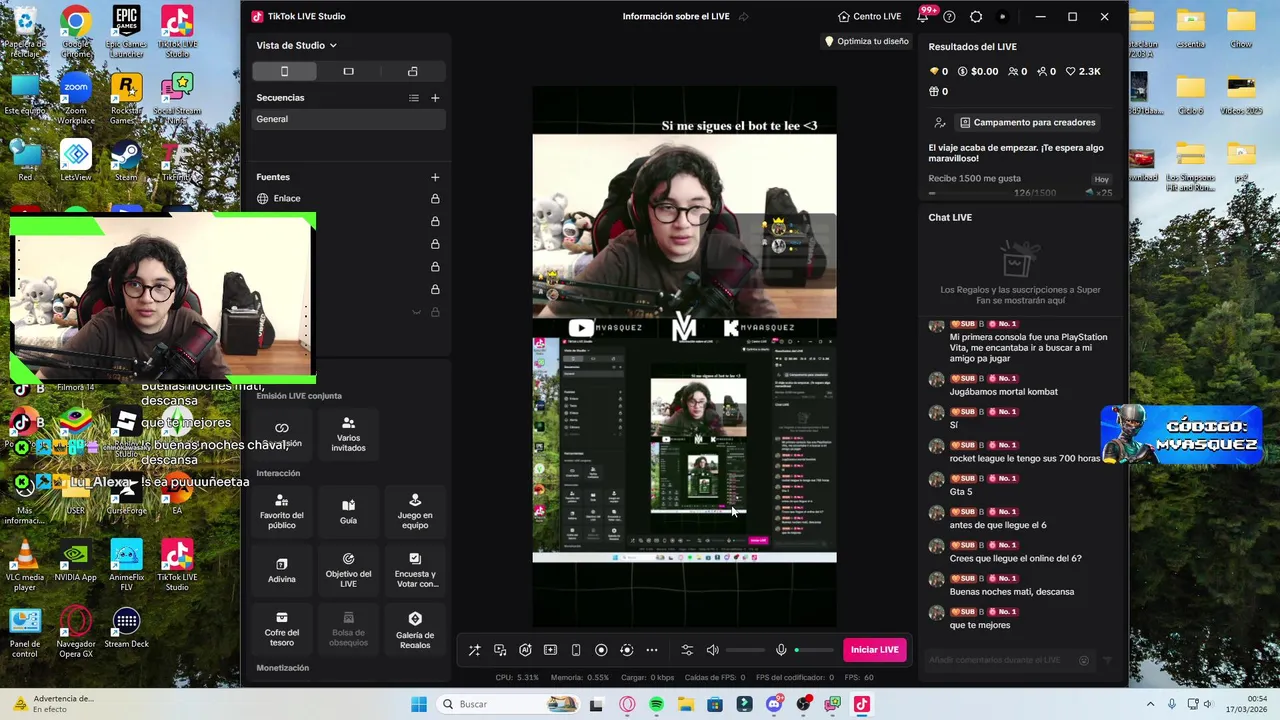Click the record circle button
Image resolution: width=1280 pixels, height=720 pixels.
coord(601,650)
